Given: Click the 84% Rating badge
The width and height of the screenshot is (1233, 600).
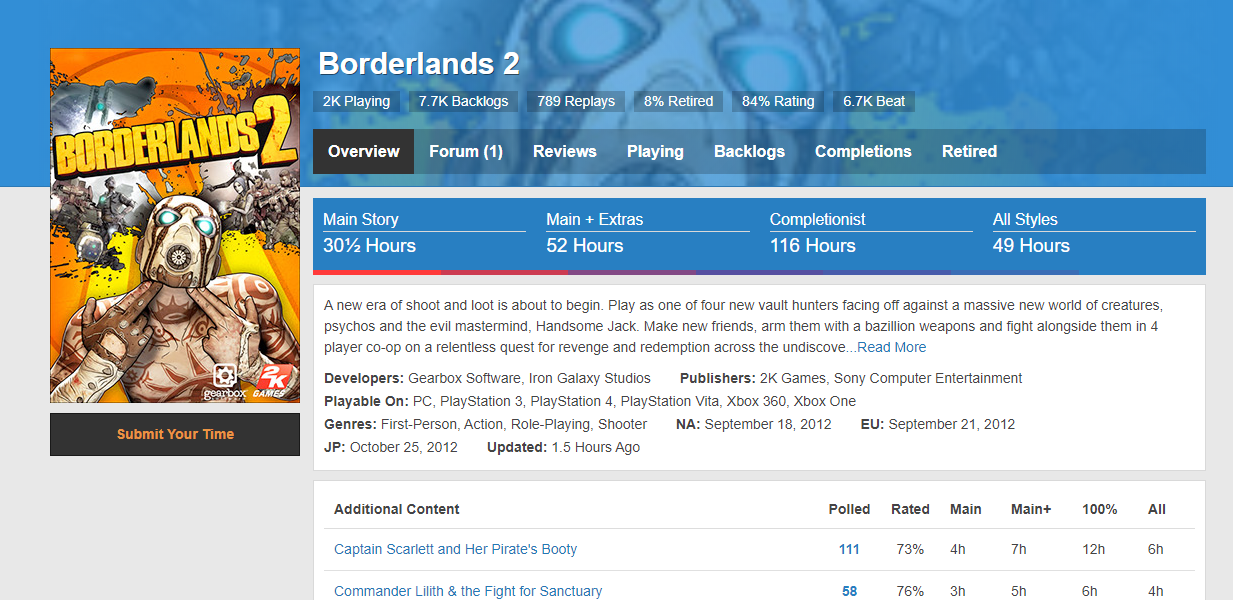Looking at the screenshot, I should tap(778, 101).
